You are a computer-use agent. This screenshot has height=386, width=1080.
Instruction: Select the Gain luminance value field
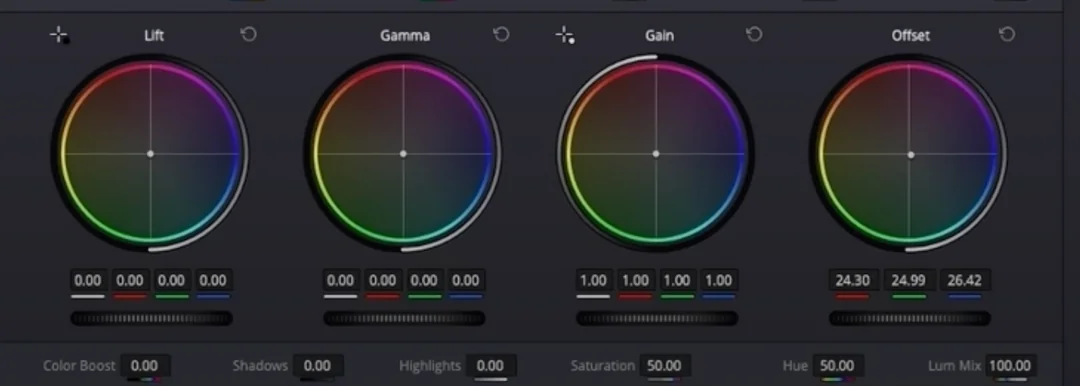click(593, 281)
